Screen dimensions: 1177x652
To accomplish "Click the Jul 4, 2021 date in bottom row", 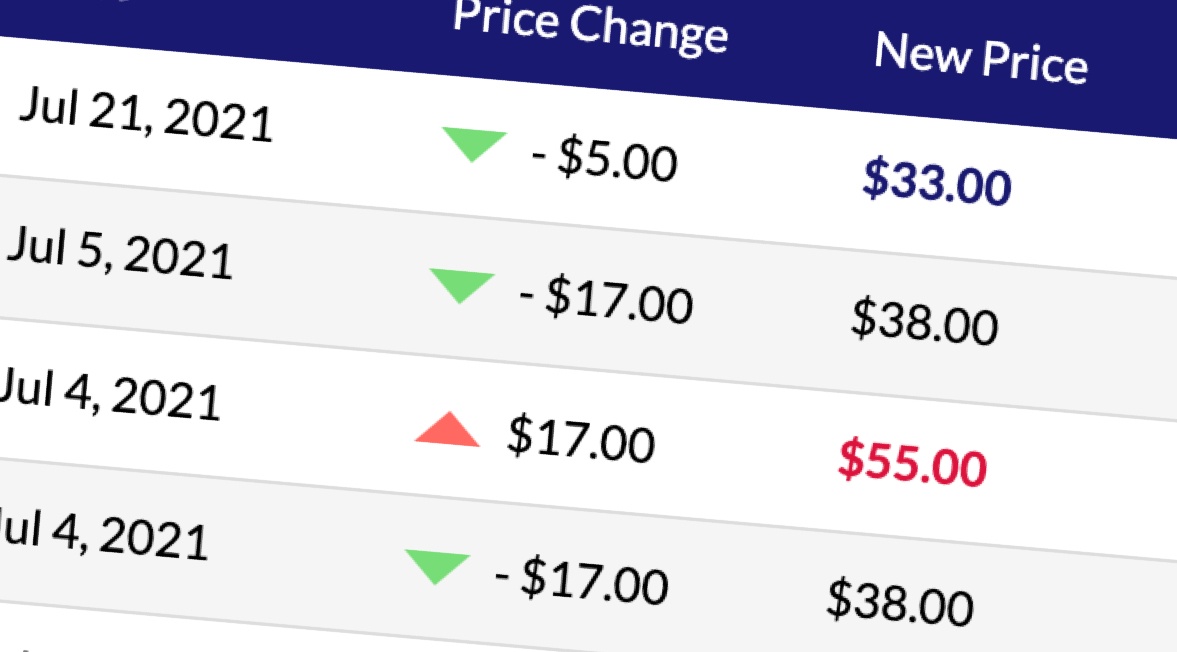I will click(100, 533).
